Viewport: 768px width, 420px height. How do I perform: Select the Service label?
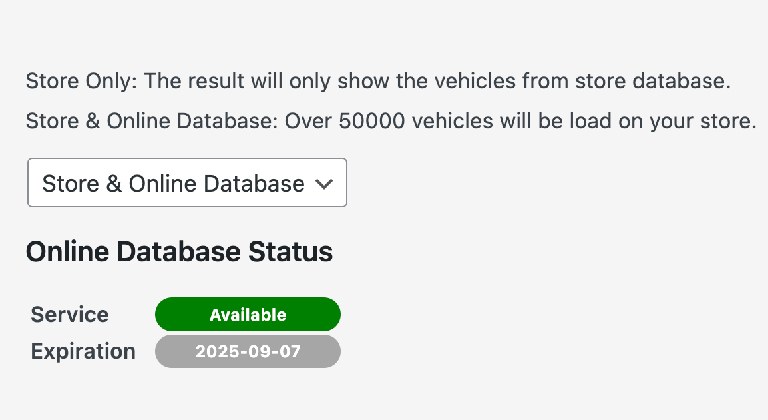[x=70, y=314]
